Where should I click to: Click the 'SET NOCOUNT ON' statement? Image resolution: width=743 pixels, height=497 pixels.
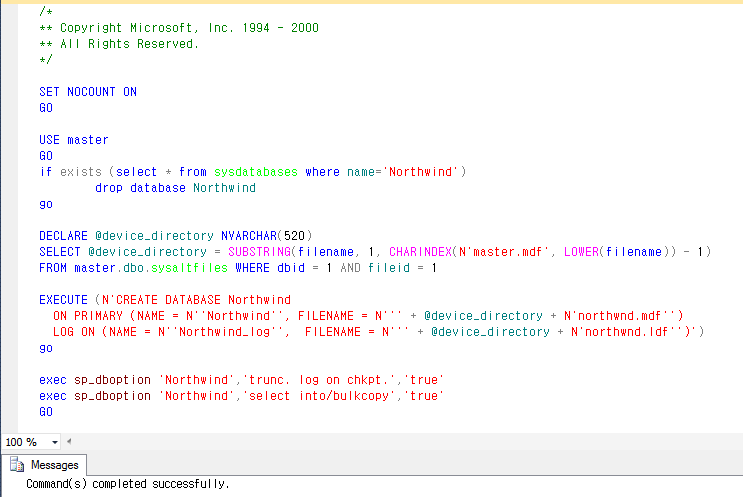(88, 92)
